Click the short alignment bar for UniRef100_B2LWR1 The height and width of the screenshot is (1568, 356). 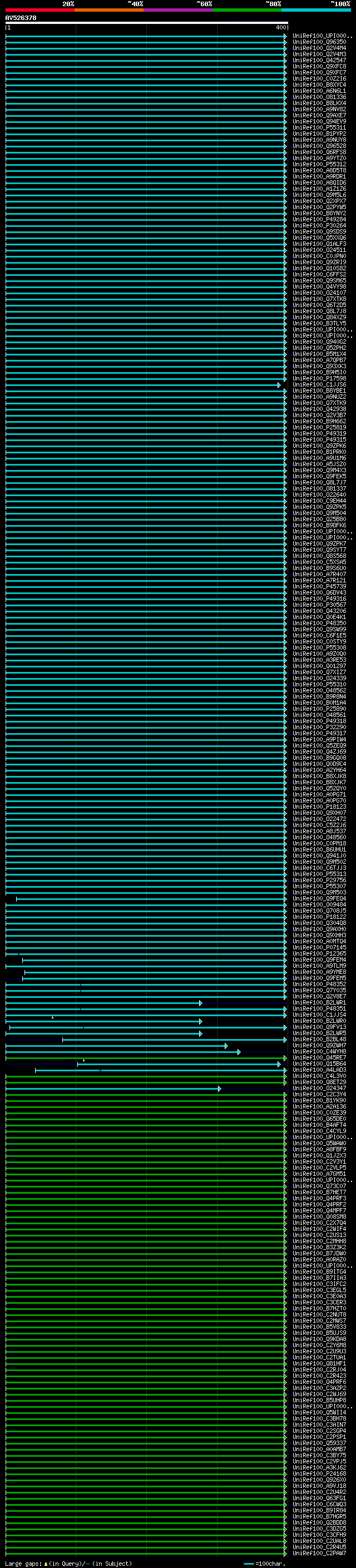103,1003
